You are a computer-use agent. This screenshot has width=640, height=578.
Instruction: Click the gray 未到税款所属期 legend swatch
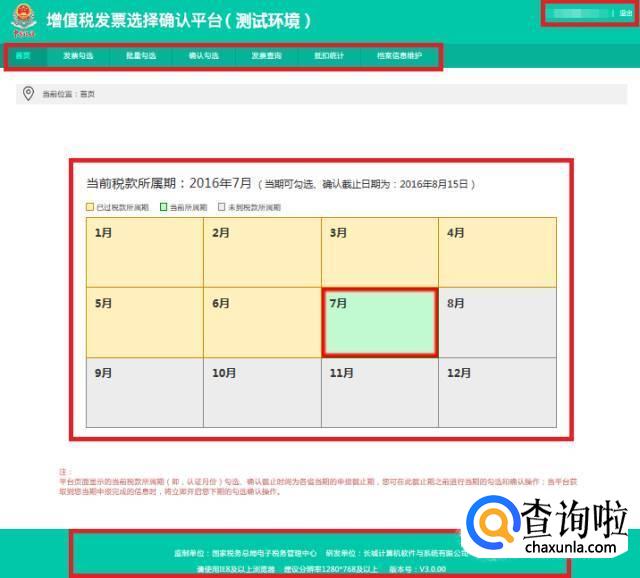[221, 208]
